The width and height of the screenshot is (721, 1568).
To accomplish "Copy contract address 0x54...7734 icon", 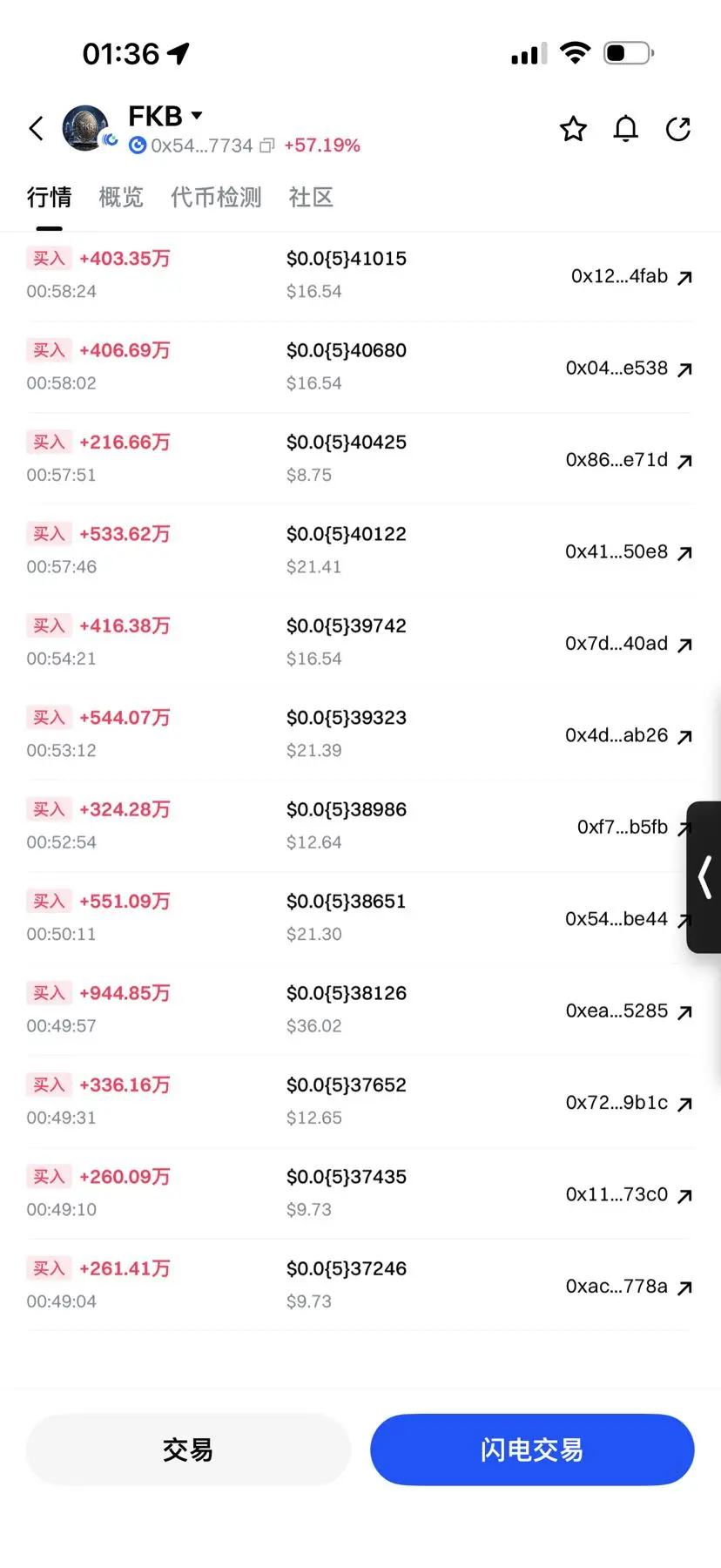I will [x=267, y=145].
